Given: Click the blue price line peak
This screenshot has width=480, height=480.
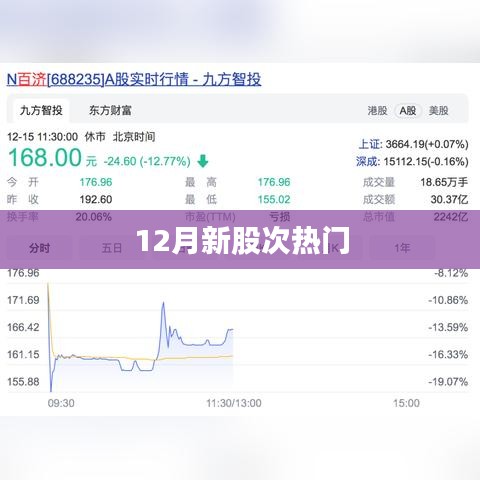Looking at the screenshot, I should point(163,303).
